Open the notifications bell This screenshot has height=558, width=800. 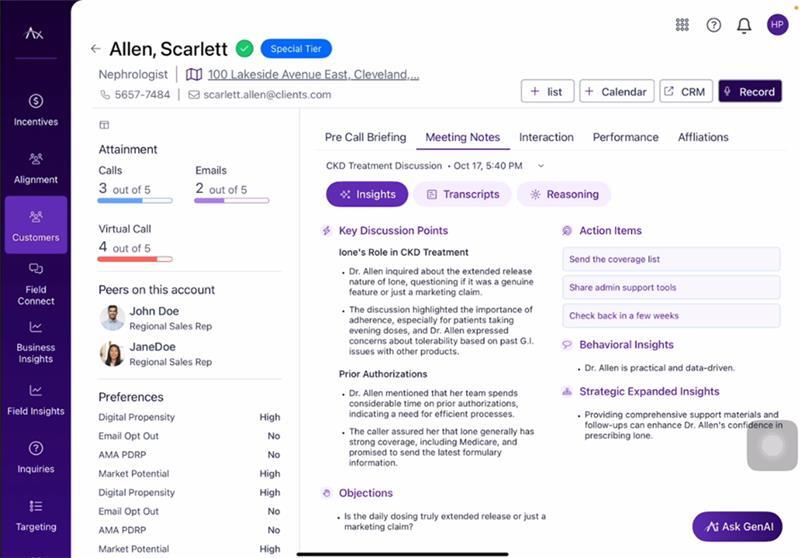[x=744, y=25]
